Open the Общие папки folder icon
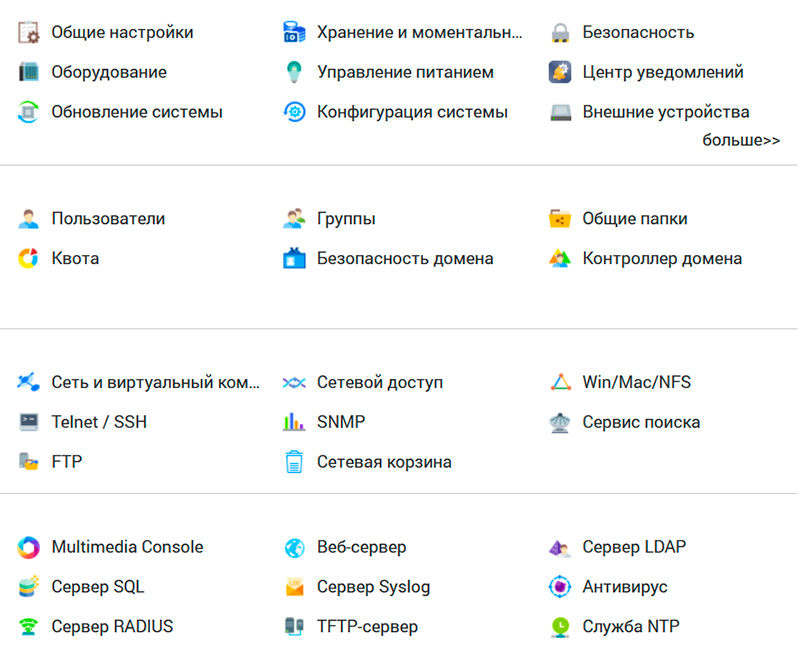Viewport: 800px width, 654px height. pyautogui.click(x=560, y=219)
